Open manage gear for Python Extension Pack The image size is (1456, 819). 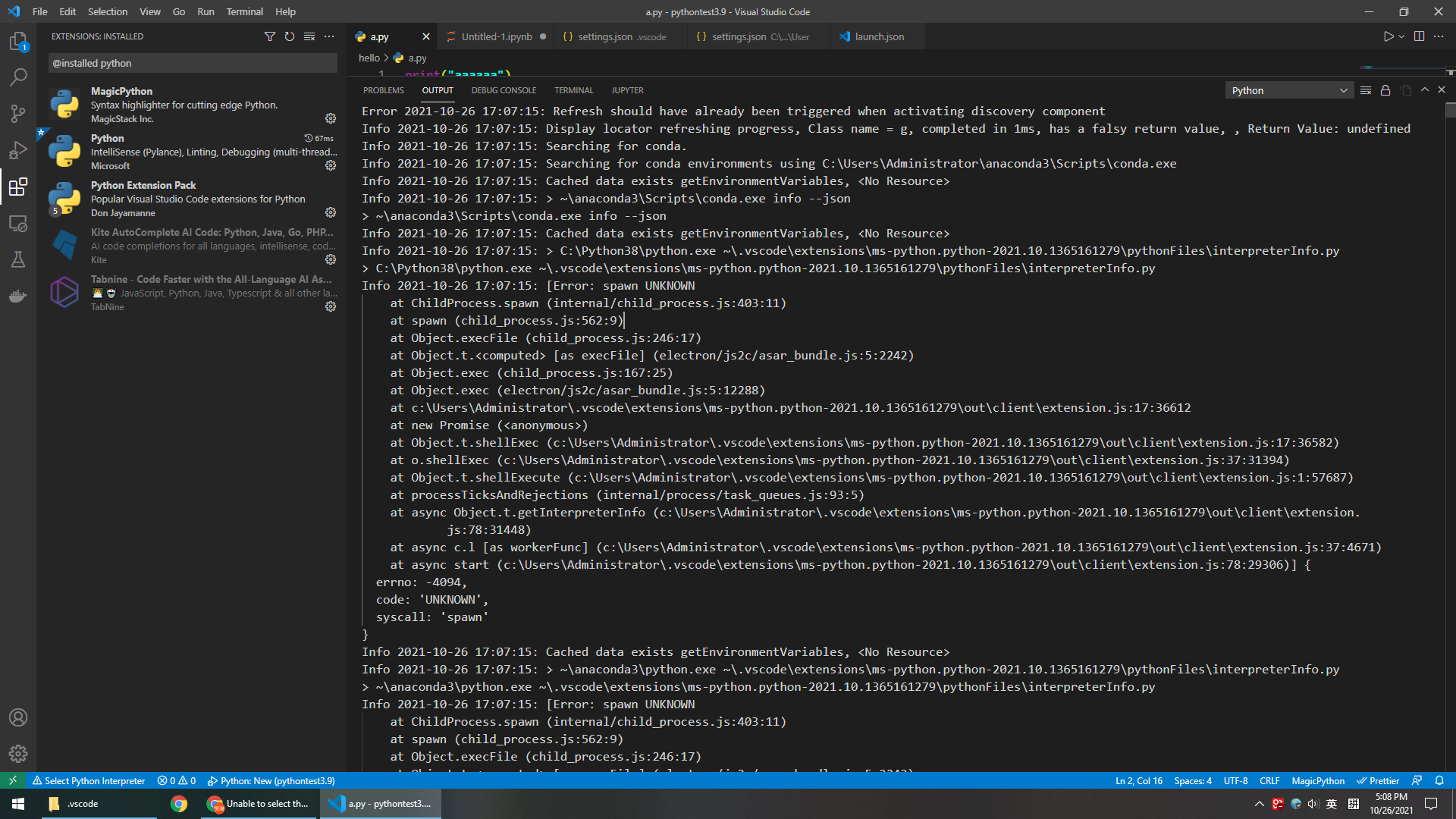[331, 212]
